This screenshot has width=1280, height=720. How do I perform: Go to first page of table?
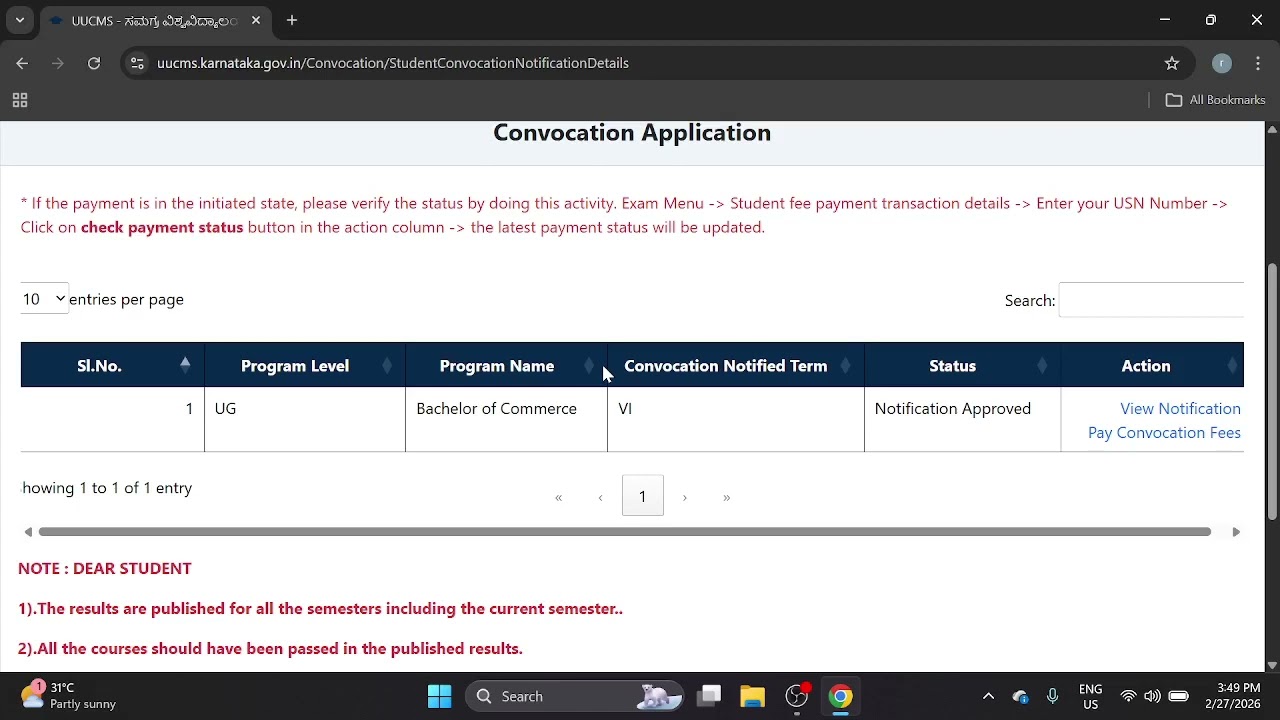(559, 497)
